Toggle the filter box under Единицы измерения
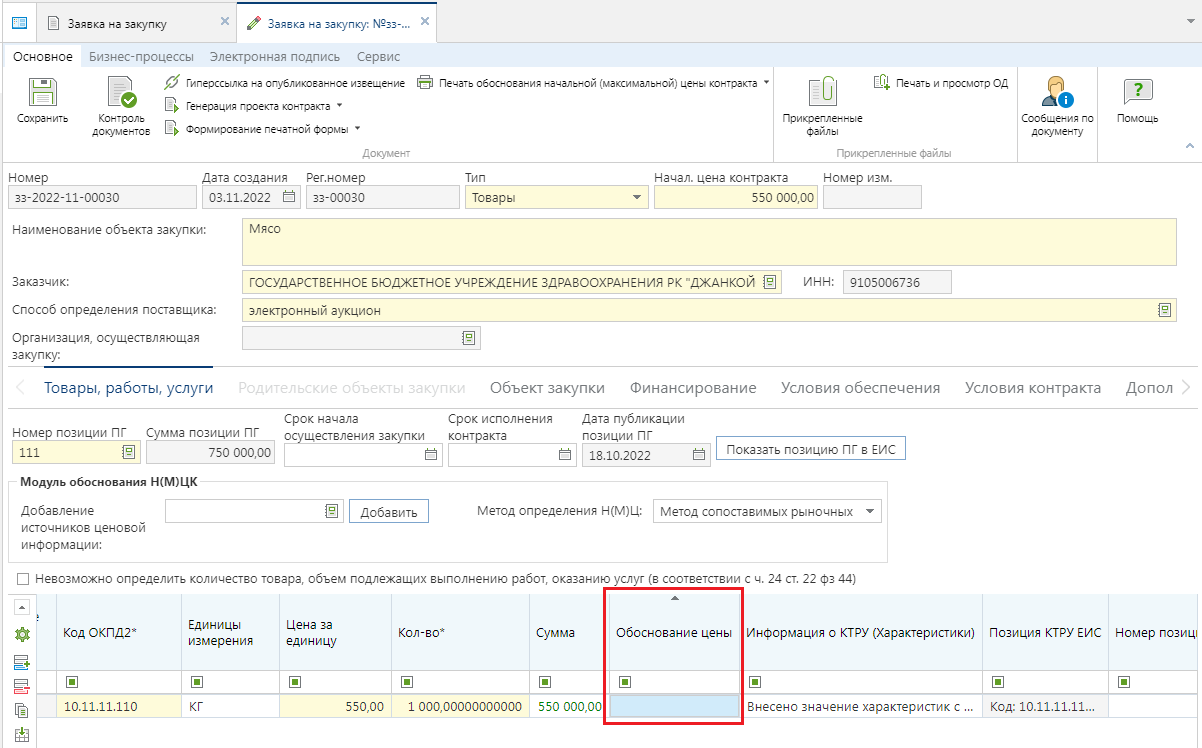The height and width of the screenshot is (748, 1202). pyautogui.click(x=196, y=682)
